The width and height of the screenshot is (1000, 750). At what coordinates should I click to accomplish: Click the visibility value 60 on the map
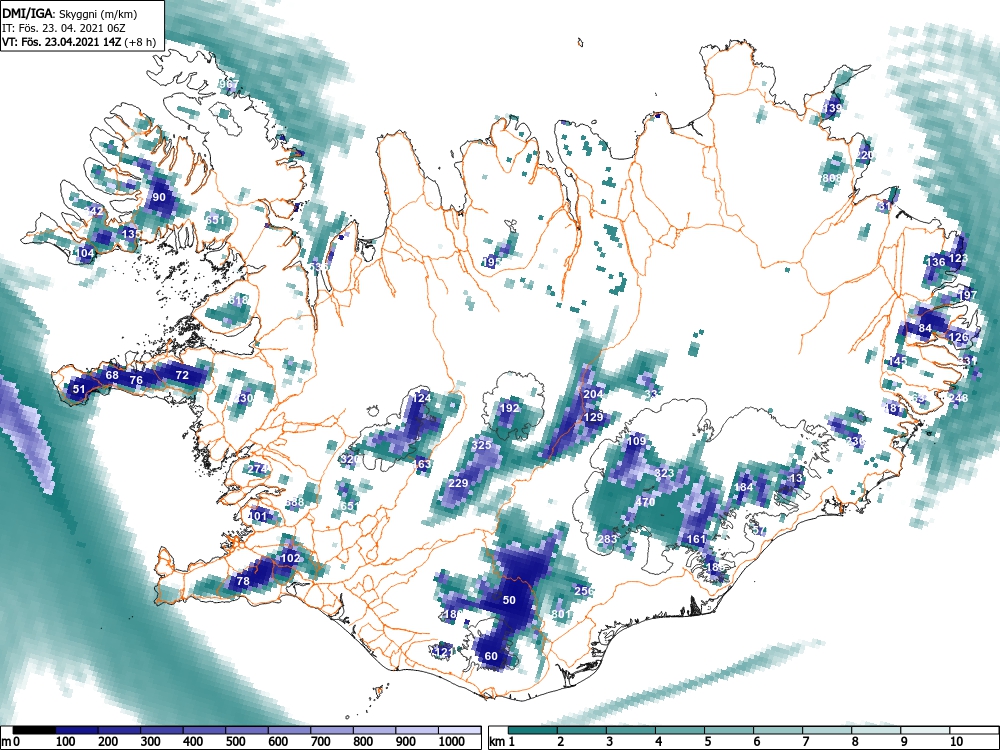pos(491,656)
